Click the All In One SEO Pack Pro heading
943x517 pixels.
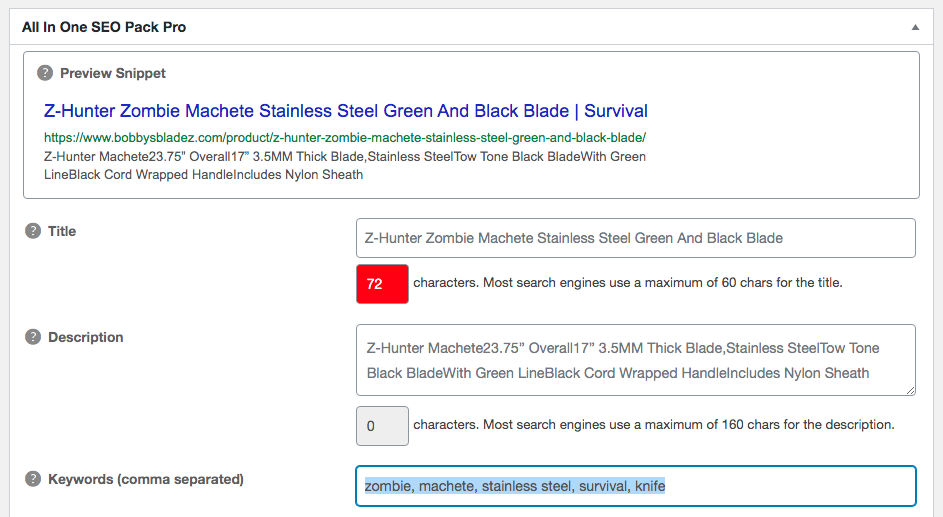click(104, 27)
